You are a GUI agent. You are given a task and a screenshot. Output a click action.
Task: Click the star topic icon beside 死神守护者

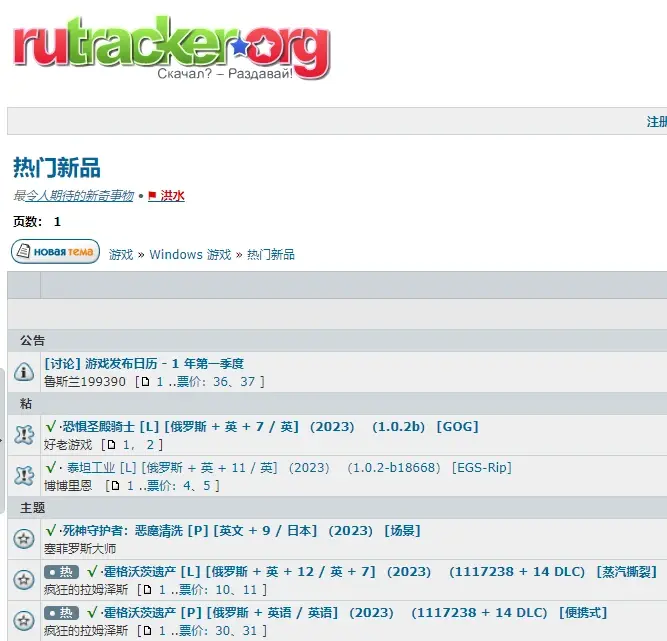[24, 539]
